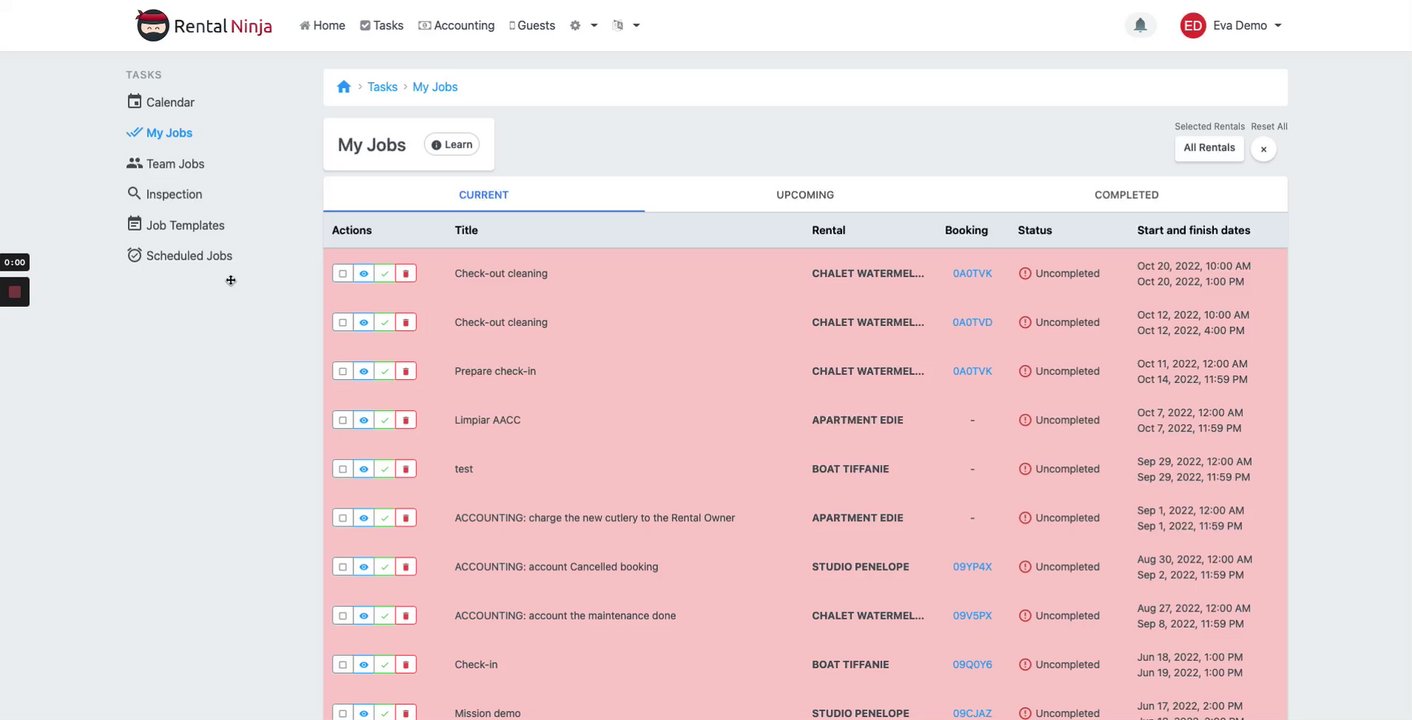Viewport: 1412px width, 720px height.
Task: Open the All Rentals selector
Action: tap(1209, 148)
